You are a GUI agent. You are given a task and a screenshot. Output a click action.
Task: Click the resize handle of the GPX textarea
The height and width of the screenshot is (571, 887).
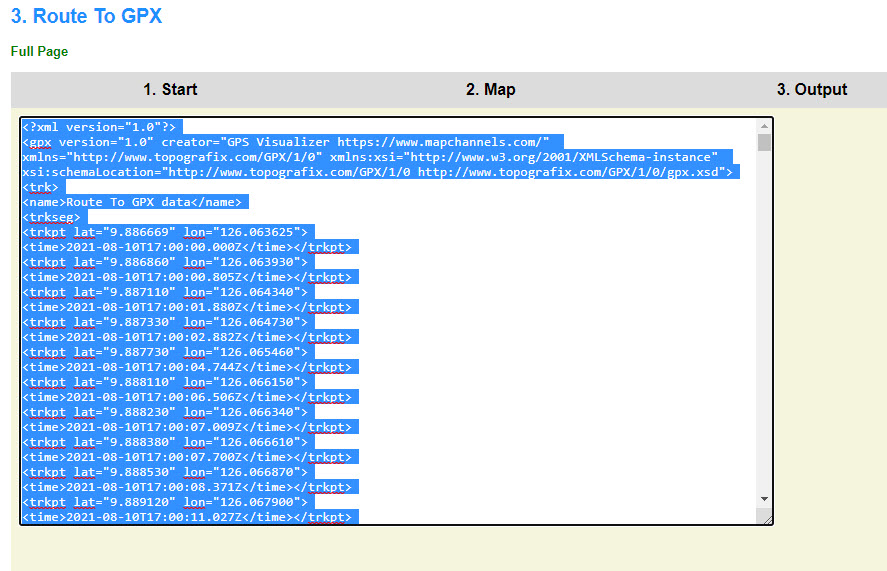[765, 516]
